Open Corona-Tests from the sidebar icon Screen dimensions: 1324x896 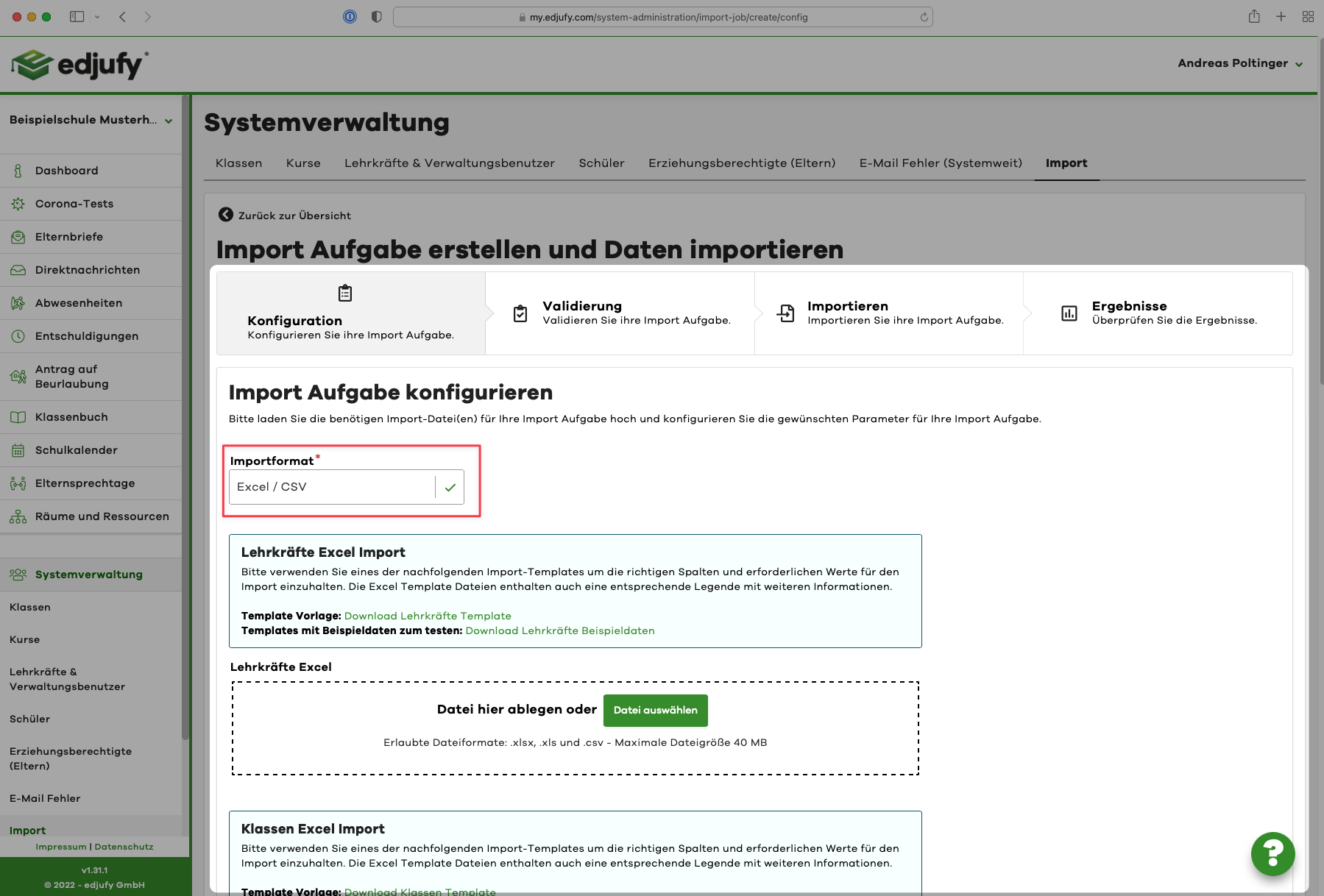click(x=18, y=204)
